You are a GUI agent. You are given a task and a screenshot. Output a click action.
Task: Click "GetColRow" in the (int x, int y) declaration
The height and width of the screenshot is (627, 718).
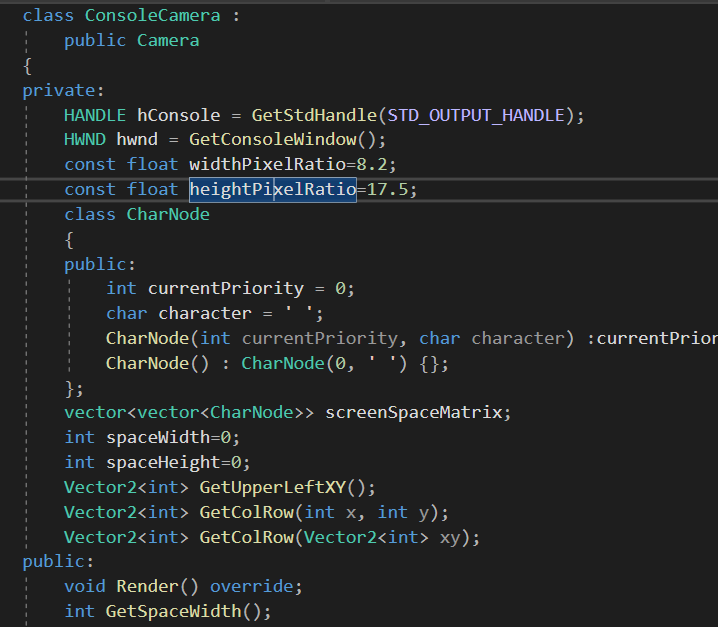click(246, 512)
